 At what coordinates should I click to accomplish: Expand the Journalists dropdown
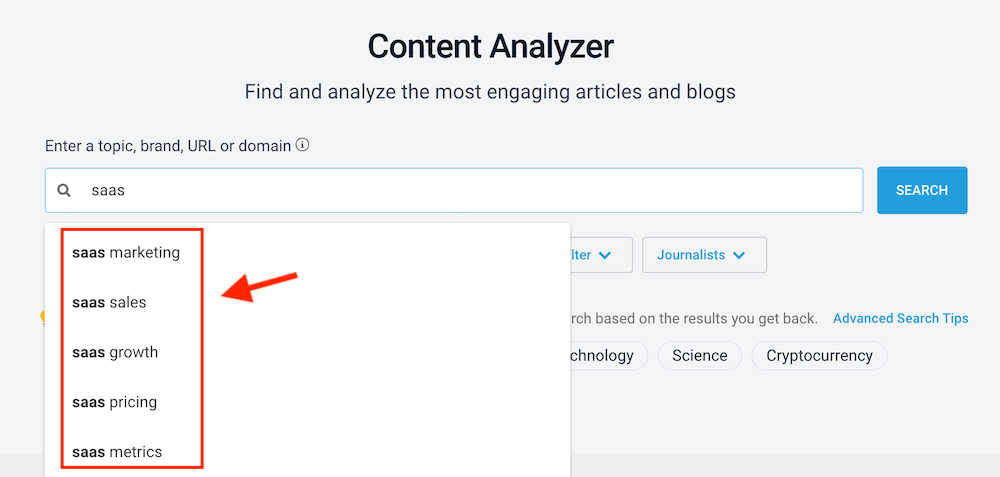(x=703, y=255)
